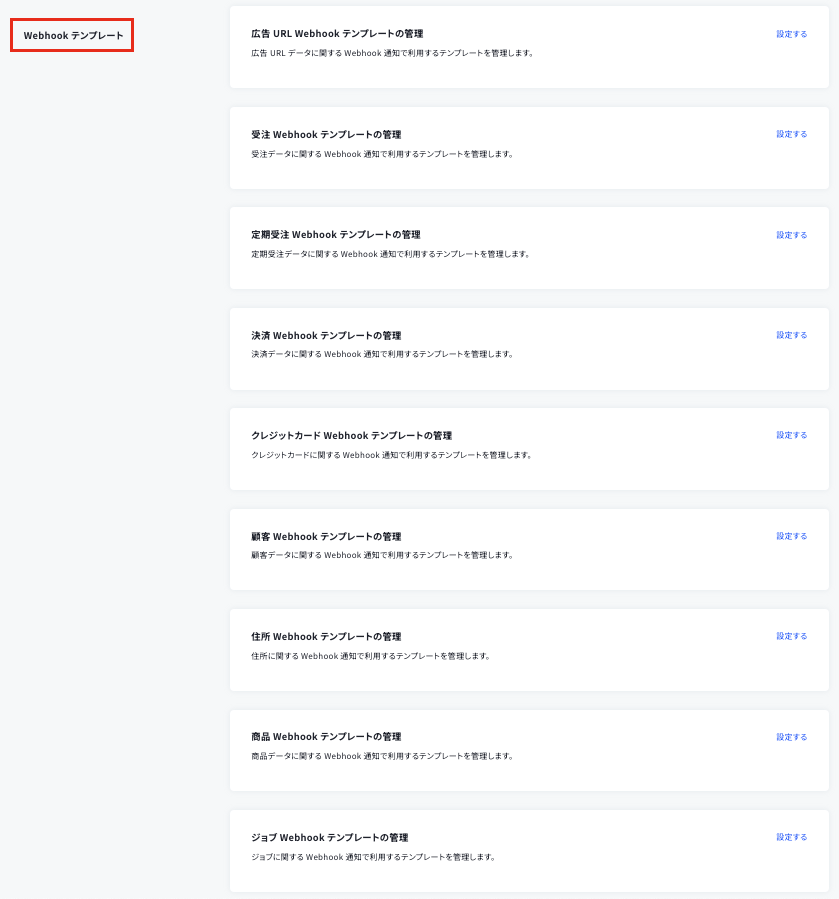The image size is (839, 899).
Task: Click 設定する for 定期受注 Webhook テンプレート
Action: pyautogui.click(x=791, y=235)
